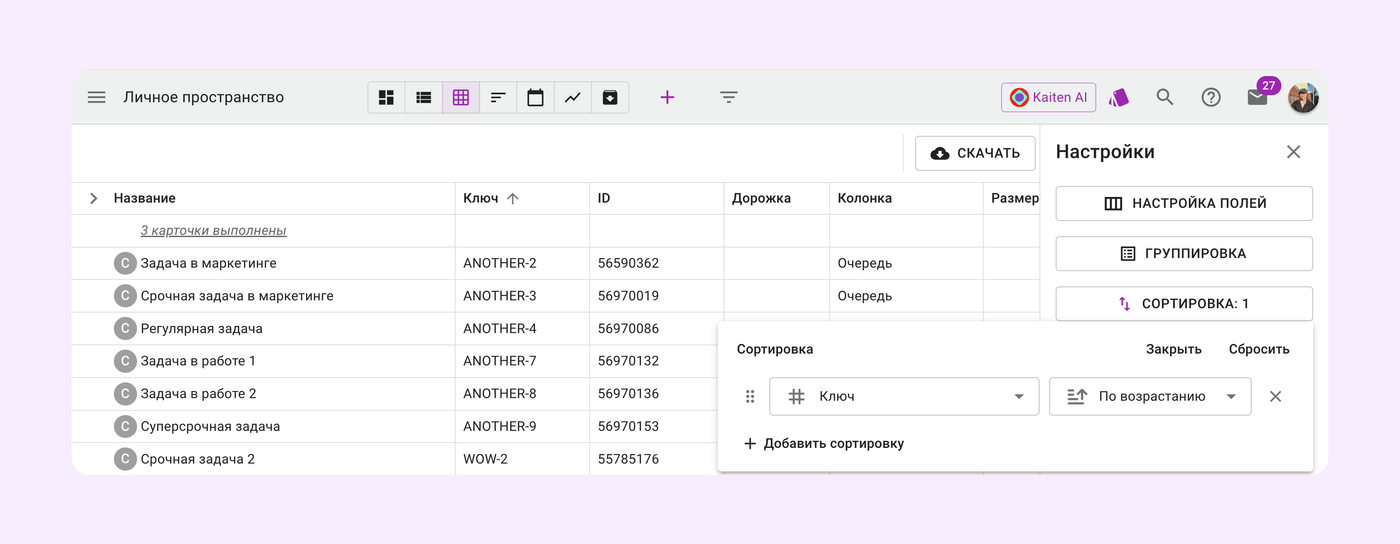The height and width of the screenshot is (544, 1400).
Task: Open the hamburger main menu
Action: tap(96, 97)
